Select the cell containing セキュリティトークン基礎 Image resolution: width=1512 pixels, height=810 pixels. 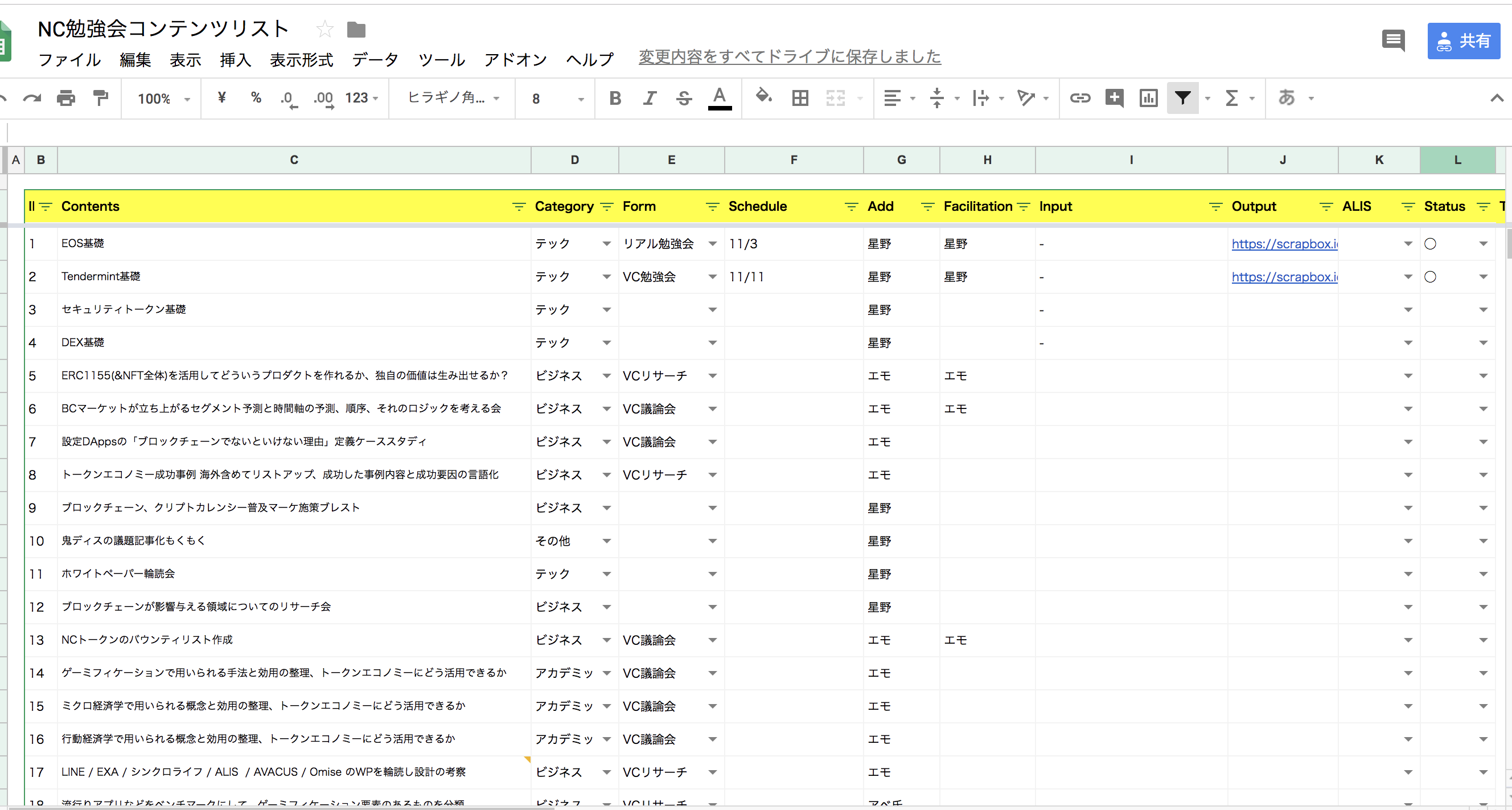point(294,309)
